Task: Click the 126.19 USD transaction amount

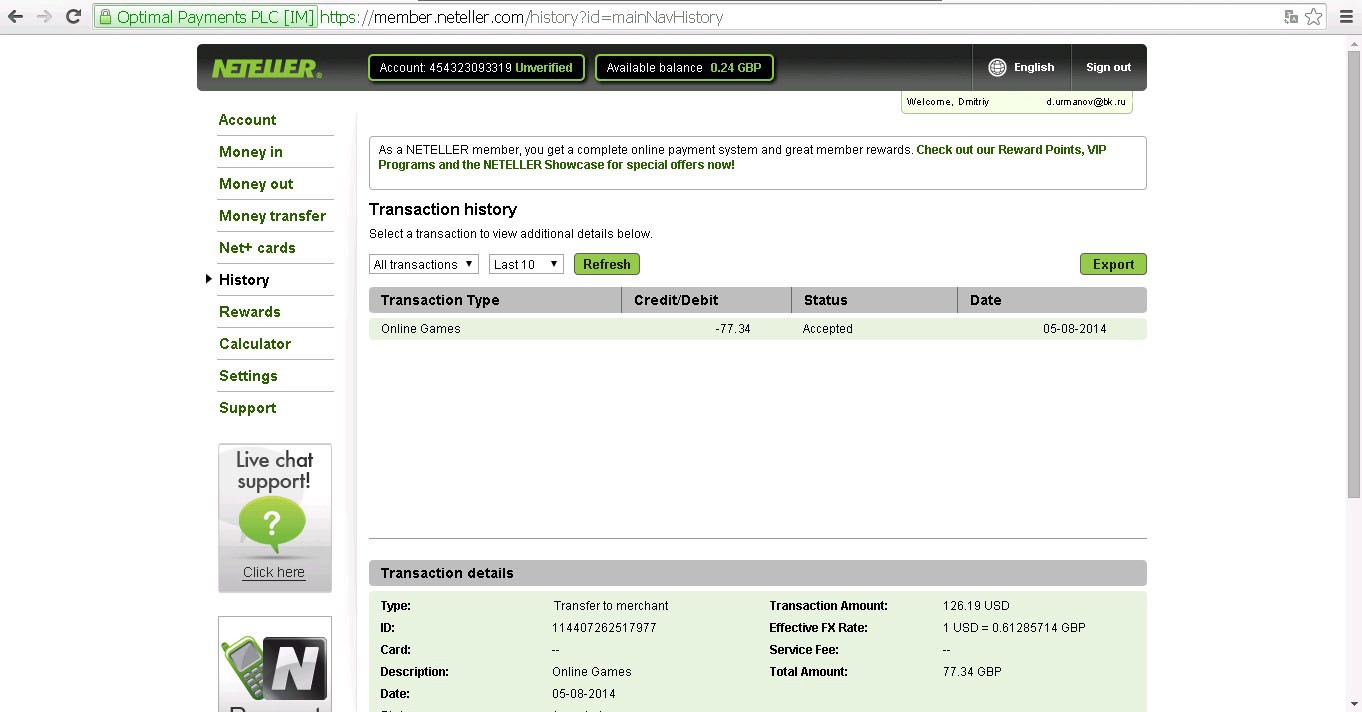Action: [976, 606]
